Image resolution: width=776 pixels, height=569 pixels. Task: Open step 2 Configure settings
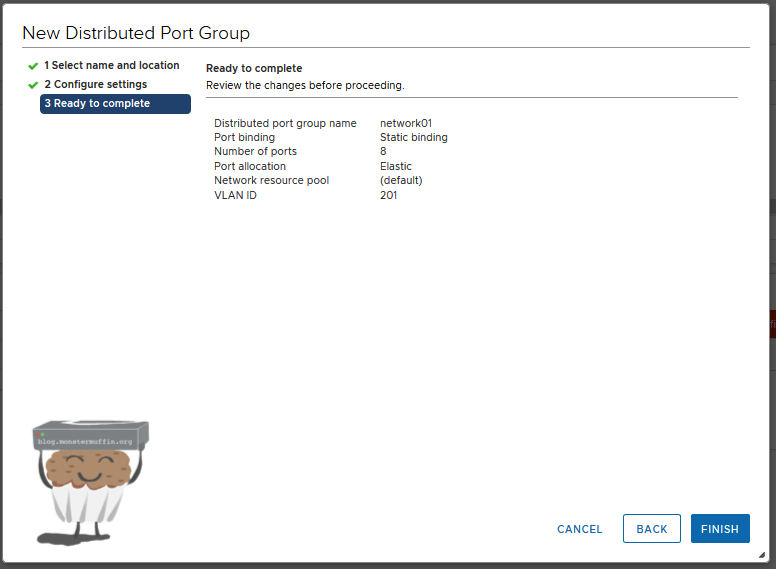pyautogui.click(x=95, y=84)
